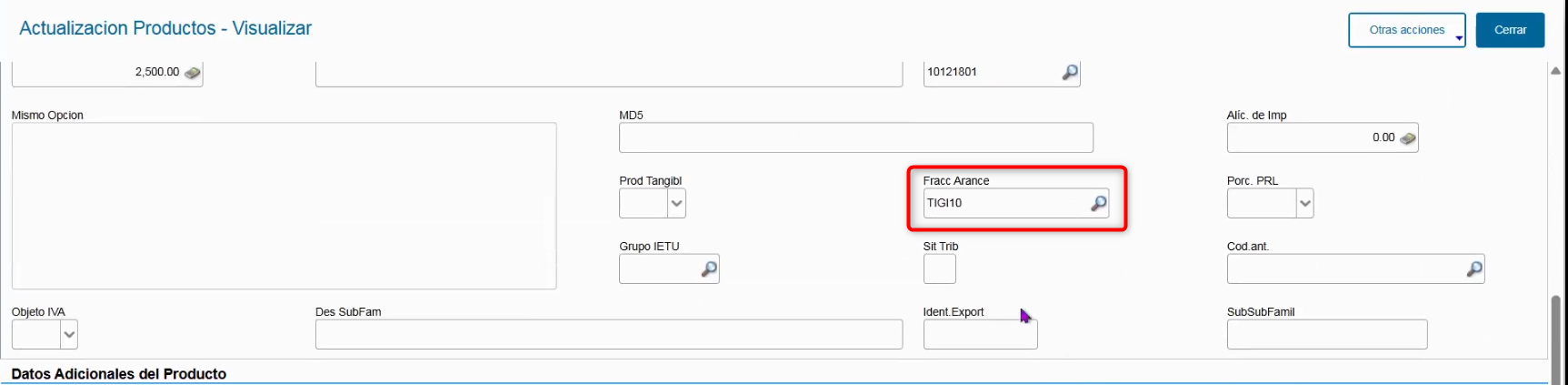This screenshot has width=1568, height=385.
Task: Click the Ident.Export input field
Action: tap(980, 334)
